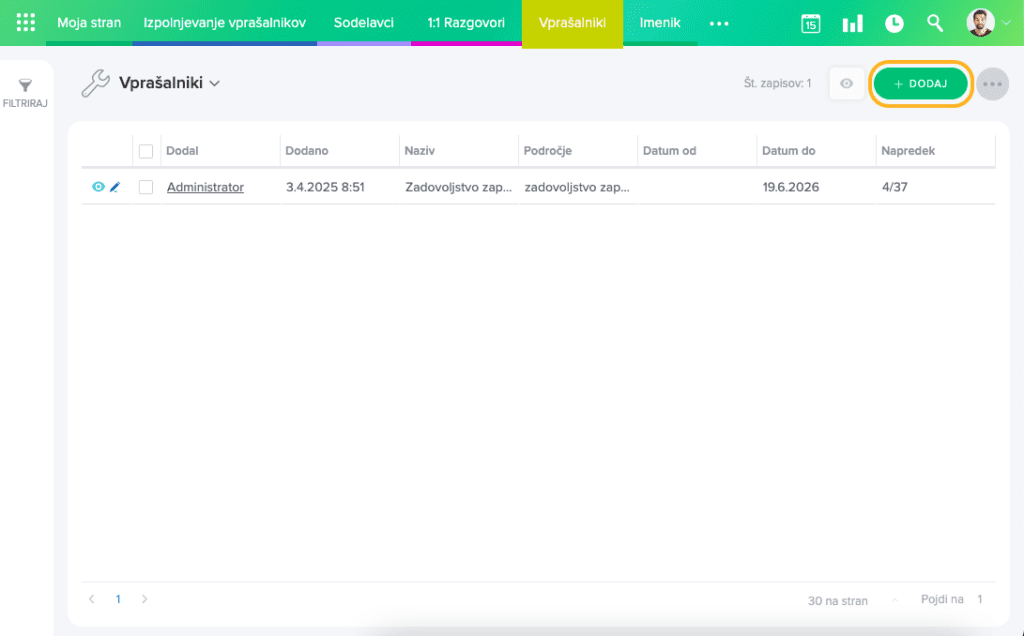View the row using blue eye icon
The width and height of the screenshot is (1024, 636).
point(98,187)
